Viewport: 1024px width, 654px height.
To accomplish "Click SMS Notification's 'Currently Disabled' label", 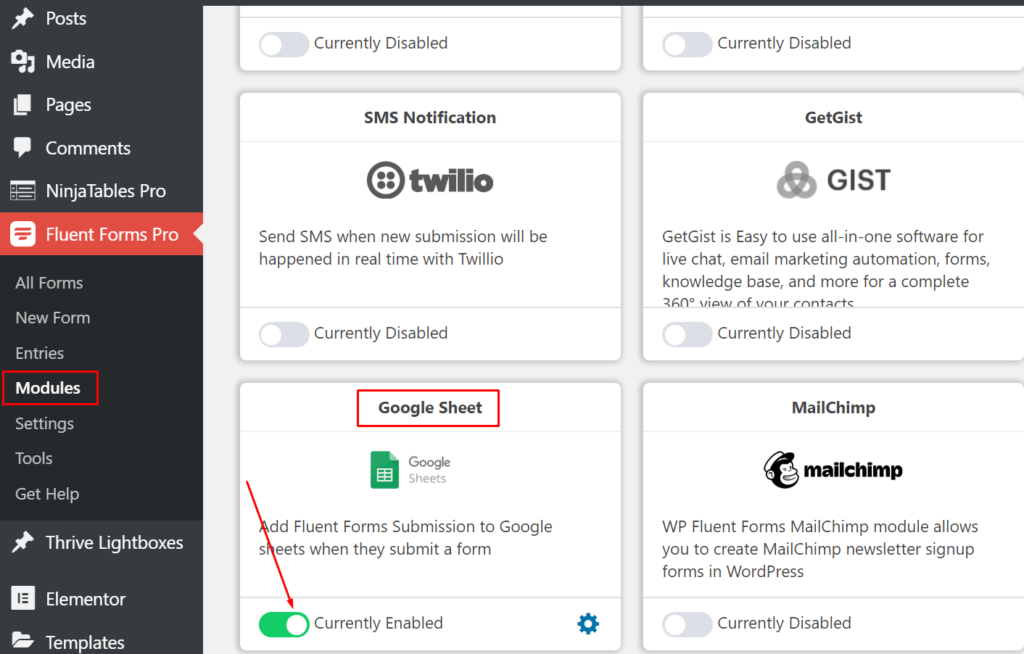I will click(381, 333).
